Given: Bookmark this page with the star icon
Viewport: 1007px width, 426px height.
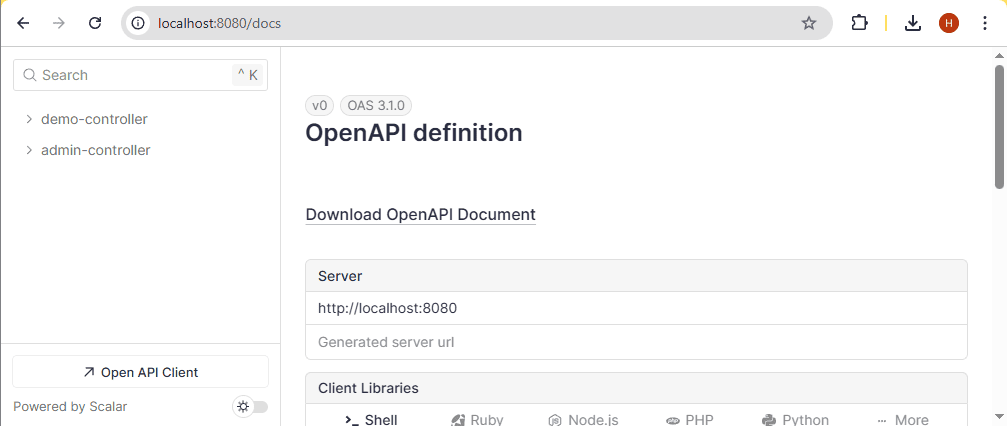Looking at the screenshot, I should pos(809,23).
